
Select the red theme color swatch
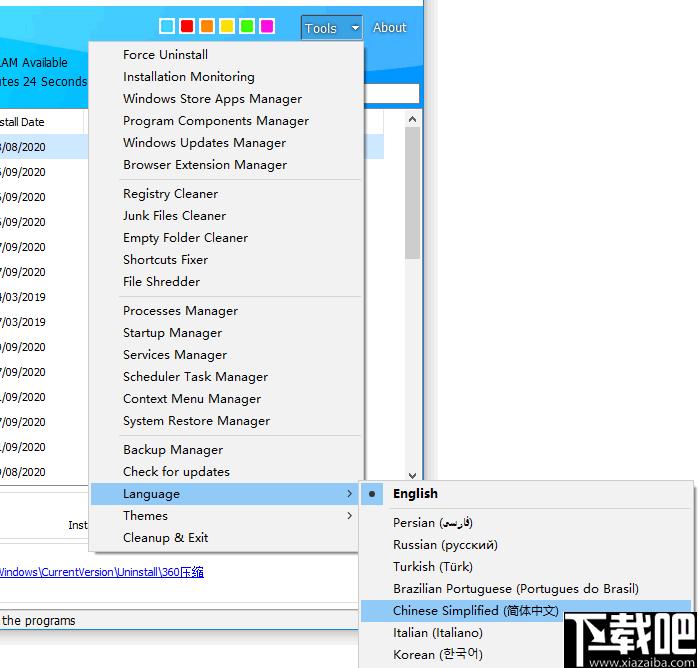pos(187,26)
